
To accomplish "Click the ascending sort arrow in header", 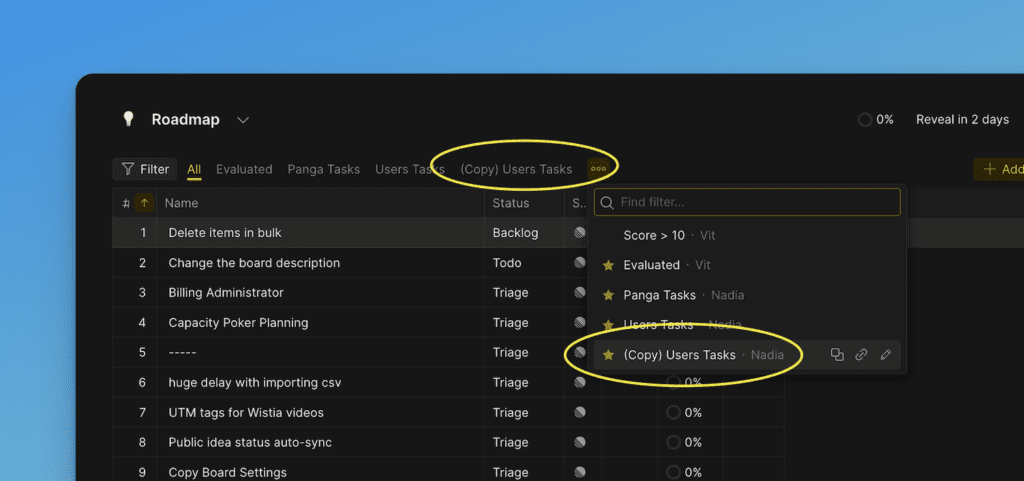I will (144, 203).
